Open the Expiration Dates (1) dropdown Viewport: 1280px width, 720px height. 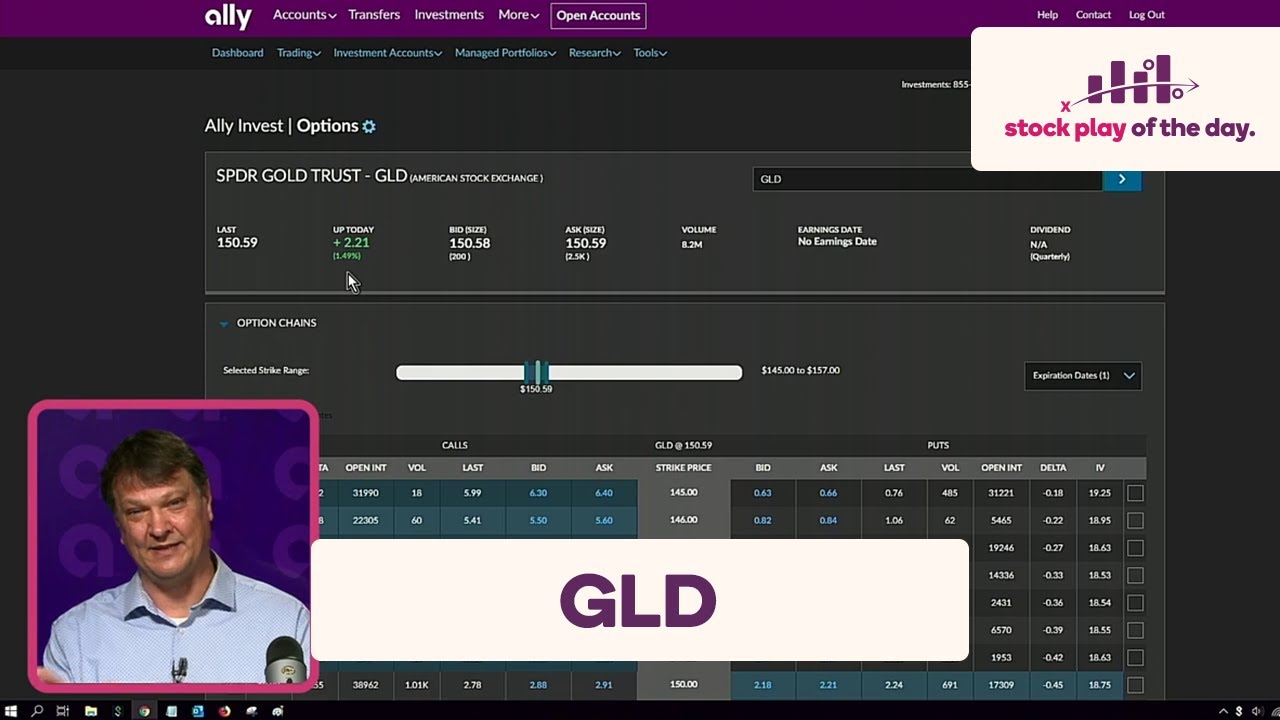coord(1083,376)
